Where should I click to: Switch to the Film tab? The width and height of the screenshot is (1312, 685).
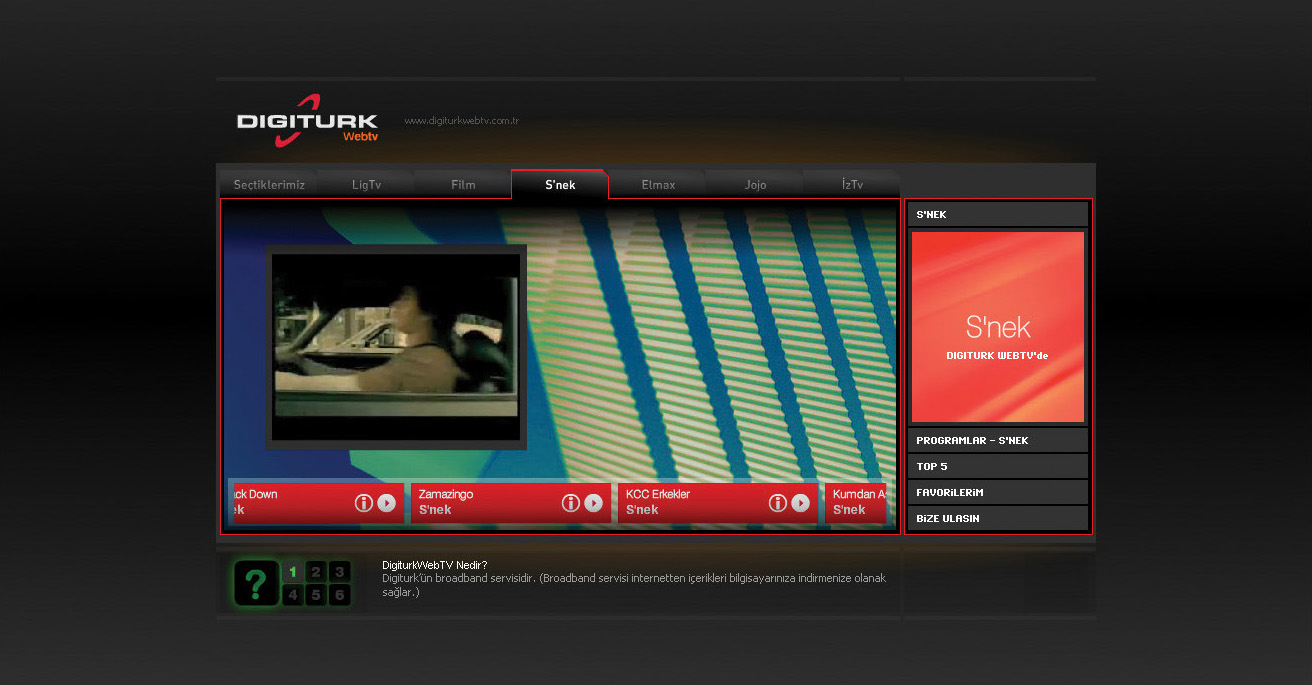pos(463,185)
